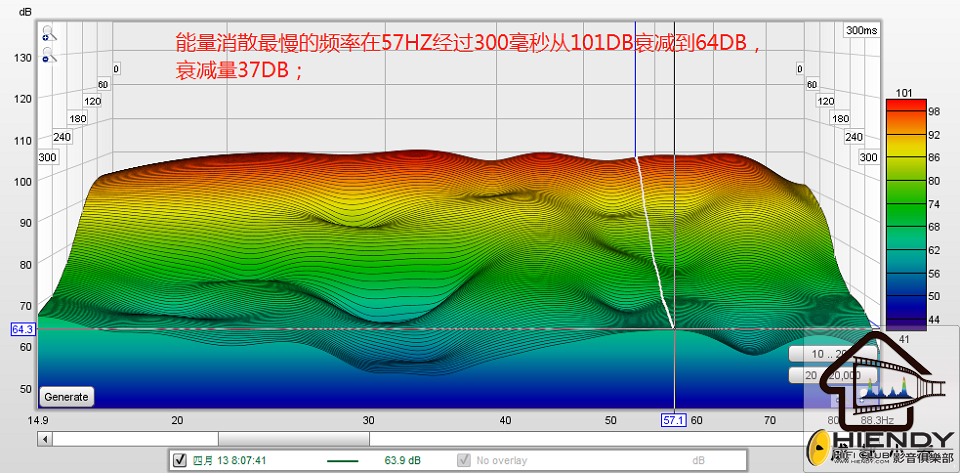Click the 120 label on right time axis
This screenshot has width=960, height=473.
coord(827,101)
